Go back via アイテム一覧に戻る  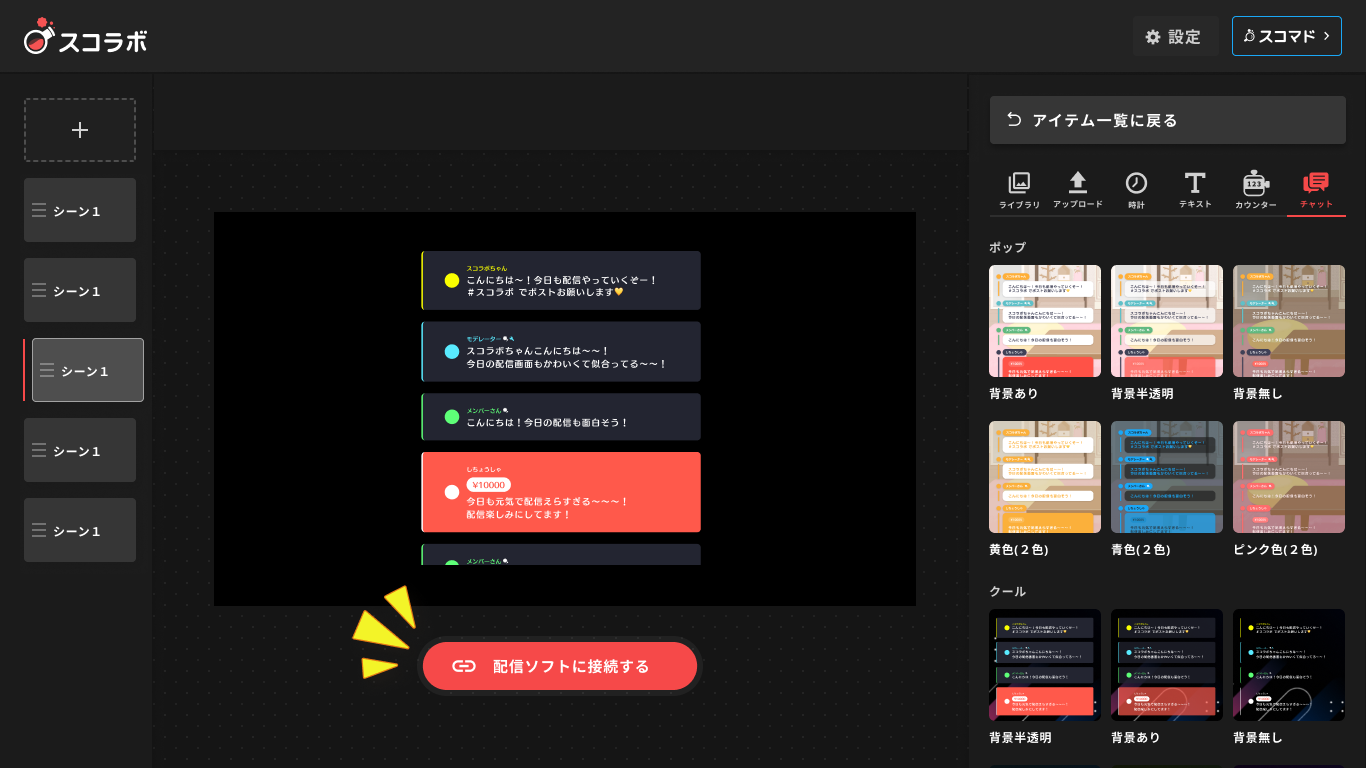(x=1167, y=120)
